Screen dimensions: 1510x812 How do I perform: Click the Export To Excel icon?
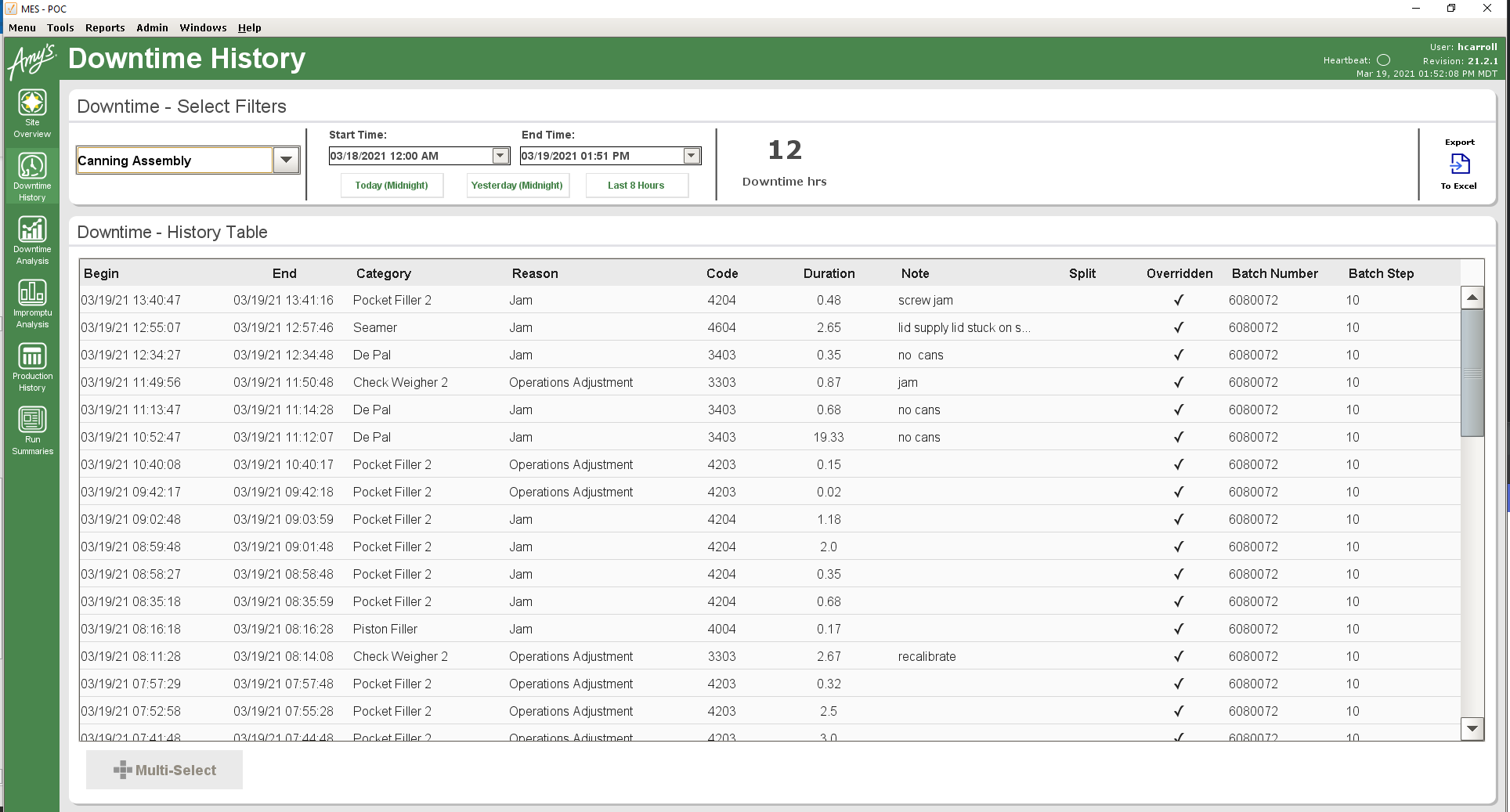[1460, 164]
